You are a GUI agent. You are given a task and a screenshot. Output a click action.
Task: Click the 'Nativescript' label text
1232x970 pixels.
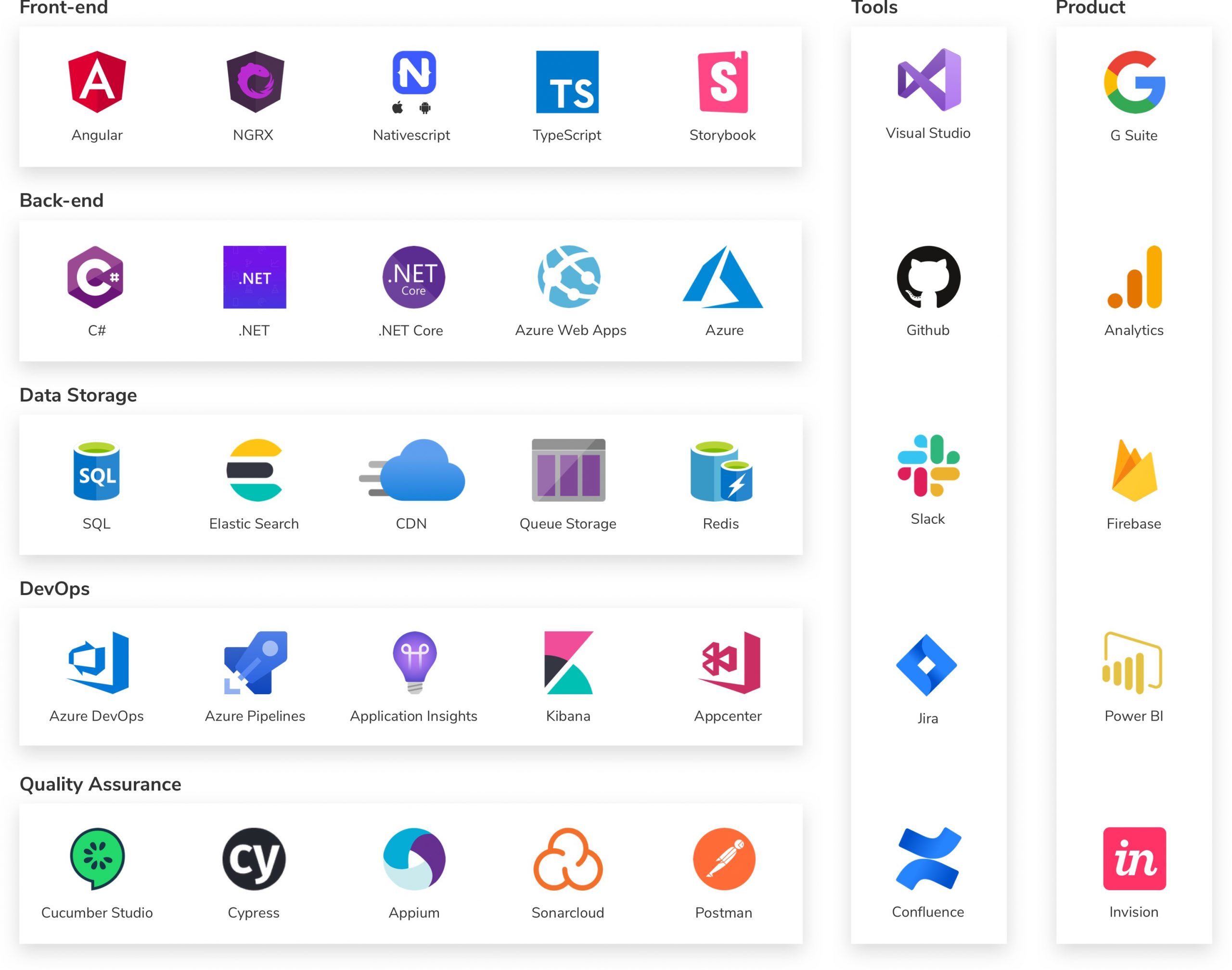tap(411, 135)
